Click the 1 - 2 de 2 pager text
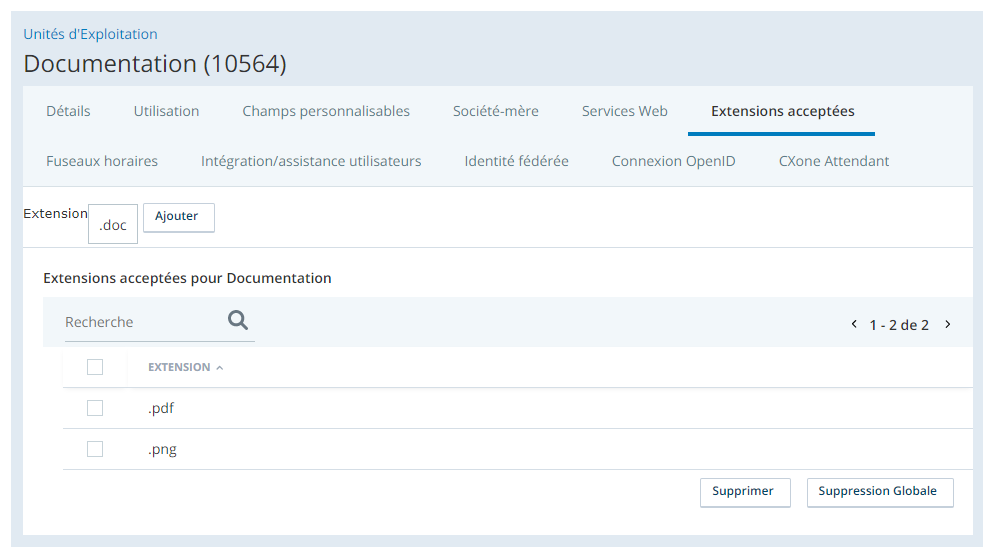The image size is (993, 549). [899, 325]
